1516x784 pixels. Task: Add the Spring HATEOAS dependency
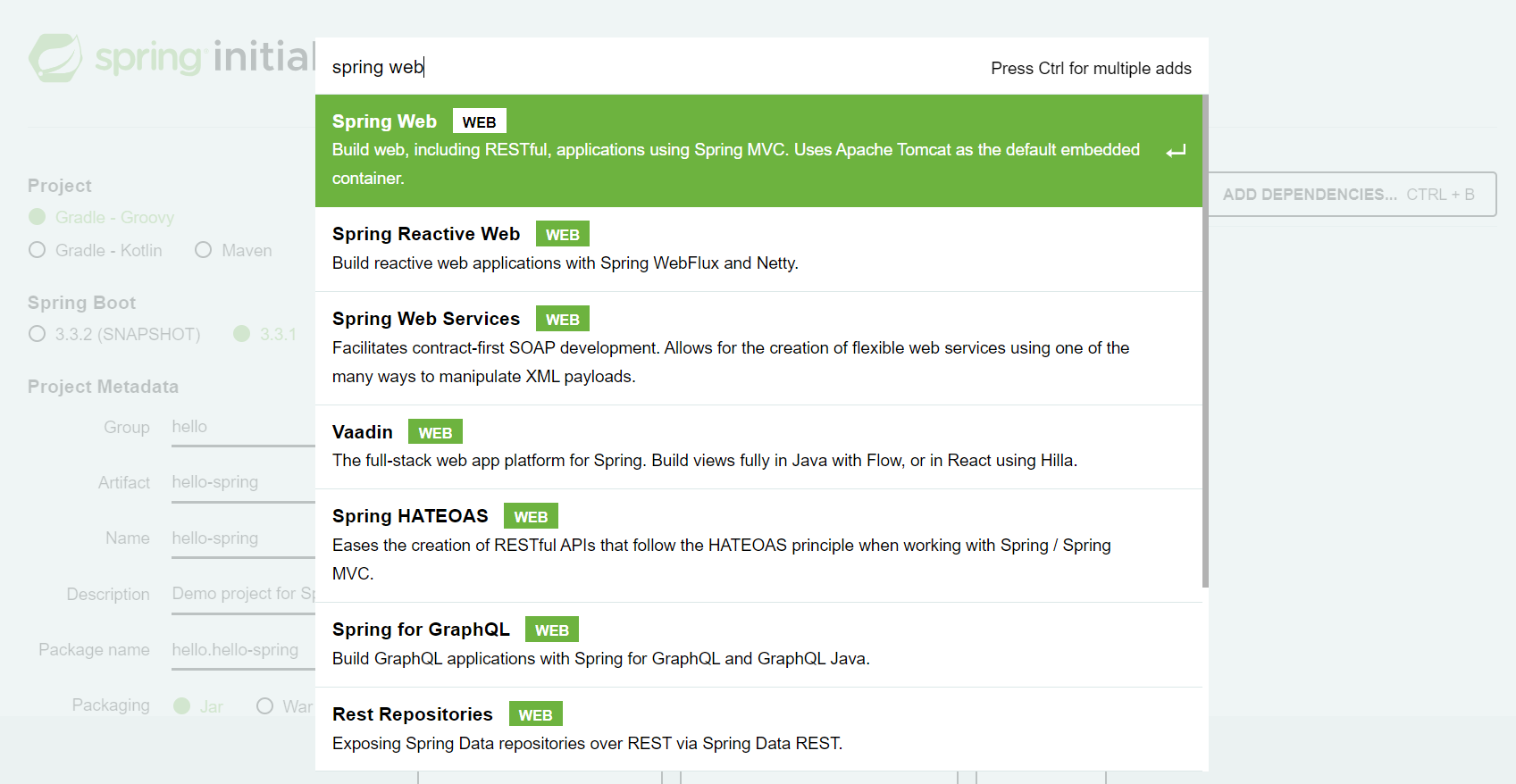tap(758, 546)
